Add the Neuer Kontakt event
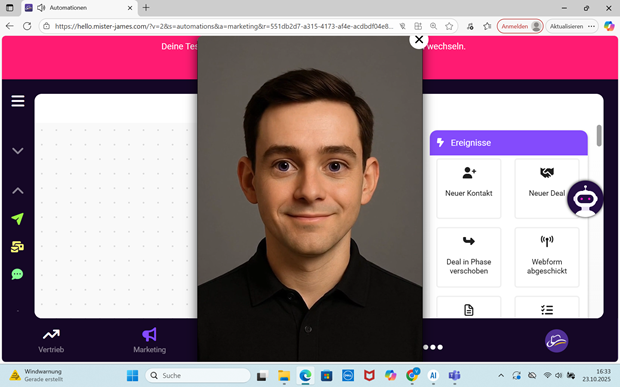Screen dimensions: 620x387 [x=469, y=189]
